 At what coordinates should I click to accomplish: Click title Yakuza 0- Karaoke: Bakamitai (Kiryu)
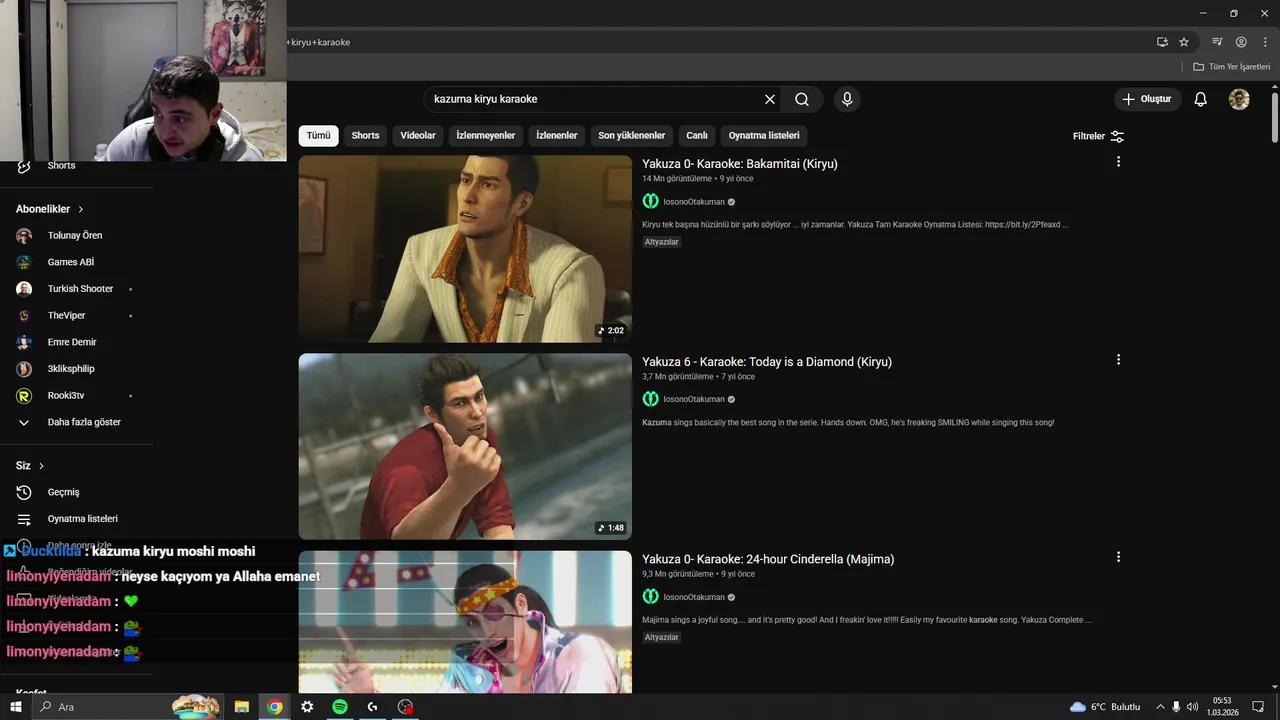coord(740,164)
